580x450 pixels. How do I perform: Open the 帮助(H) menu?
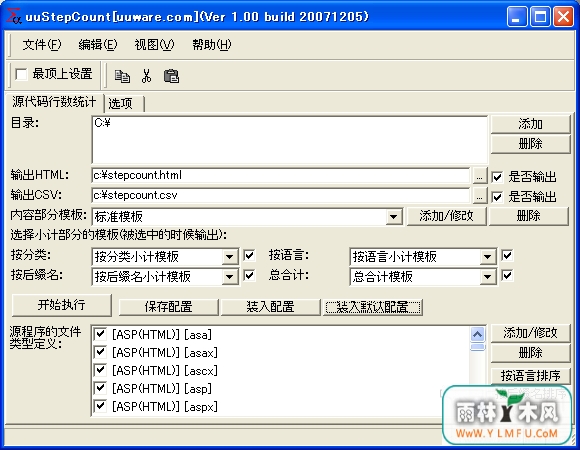point(212,45)
